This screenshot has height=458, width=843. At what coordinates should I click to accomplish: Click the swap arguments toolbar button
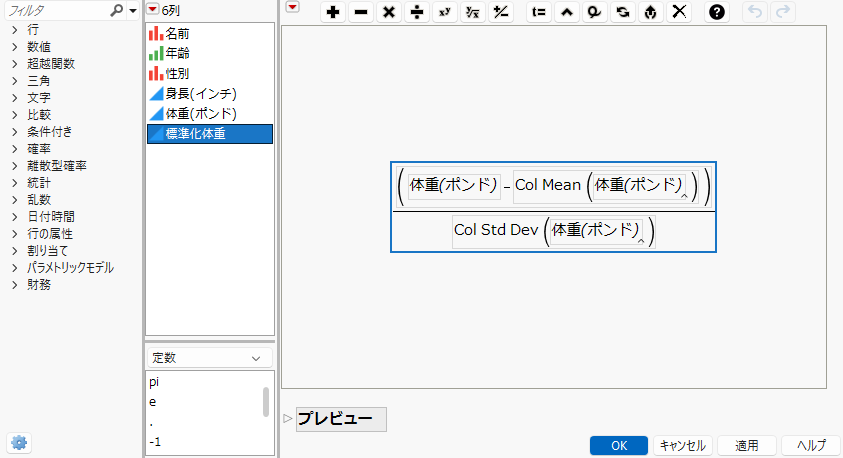point(623,12)
